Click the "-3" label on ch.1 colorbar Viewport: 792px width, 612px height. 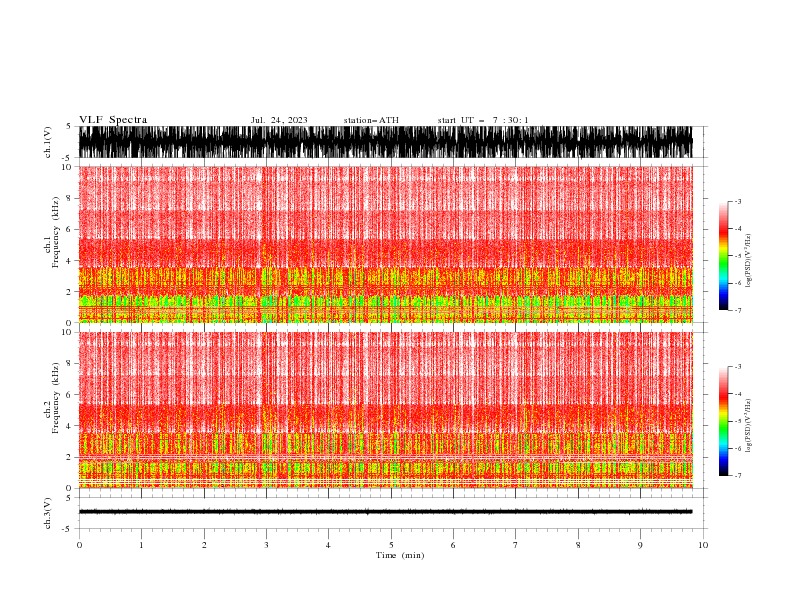(738, 201)
